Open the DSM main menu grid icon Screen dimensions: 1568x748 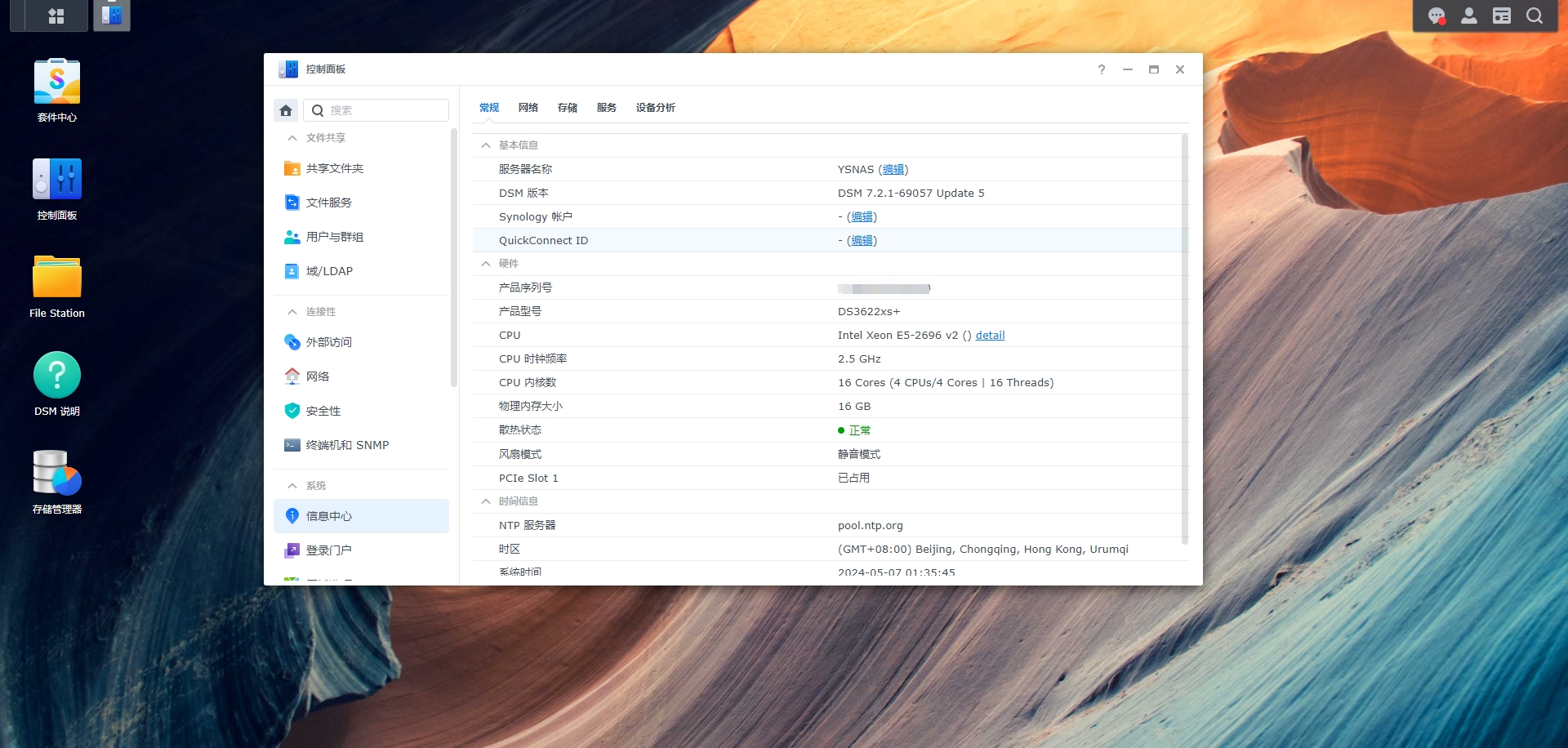[56, 16]
